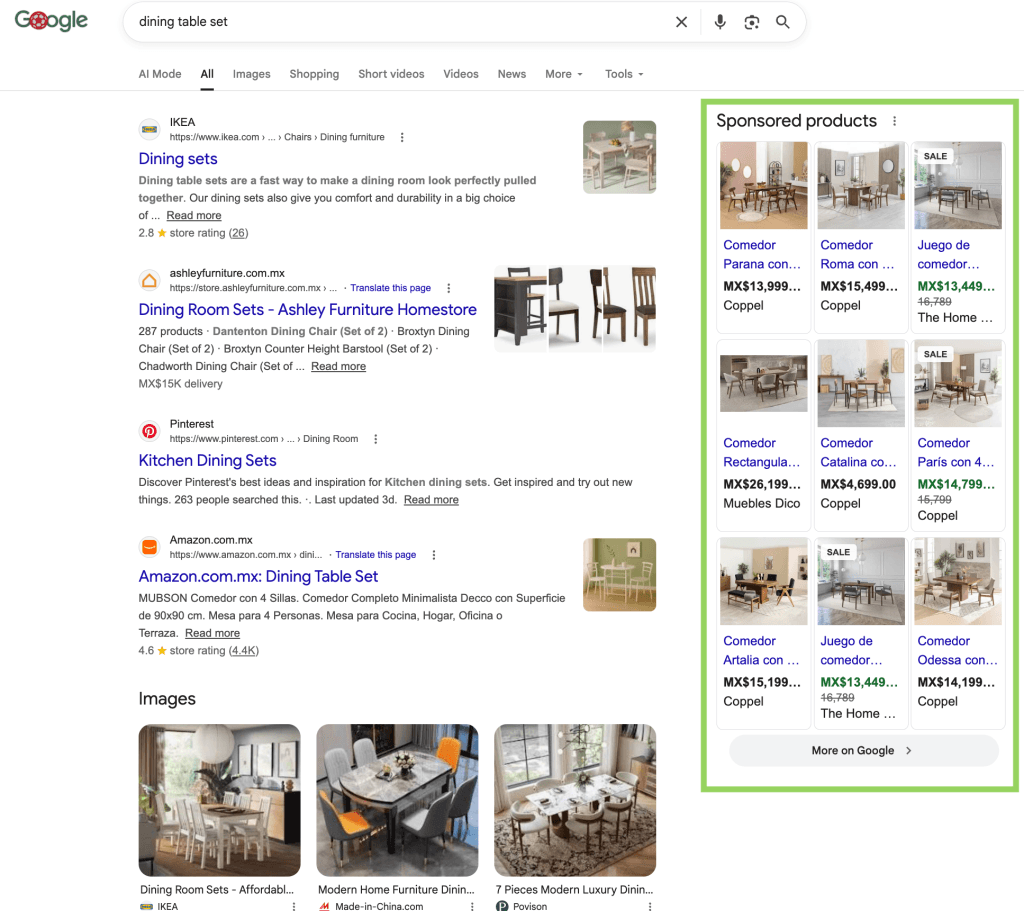Screen dimensions: 1024x911
Task: Expand the More dropdown
Action: 564,74
